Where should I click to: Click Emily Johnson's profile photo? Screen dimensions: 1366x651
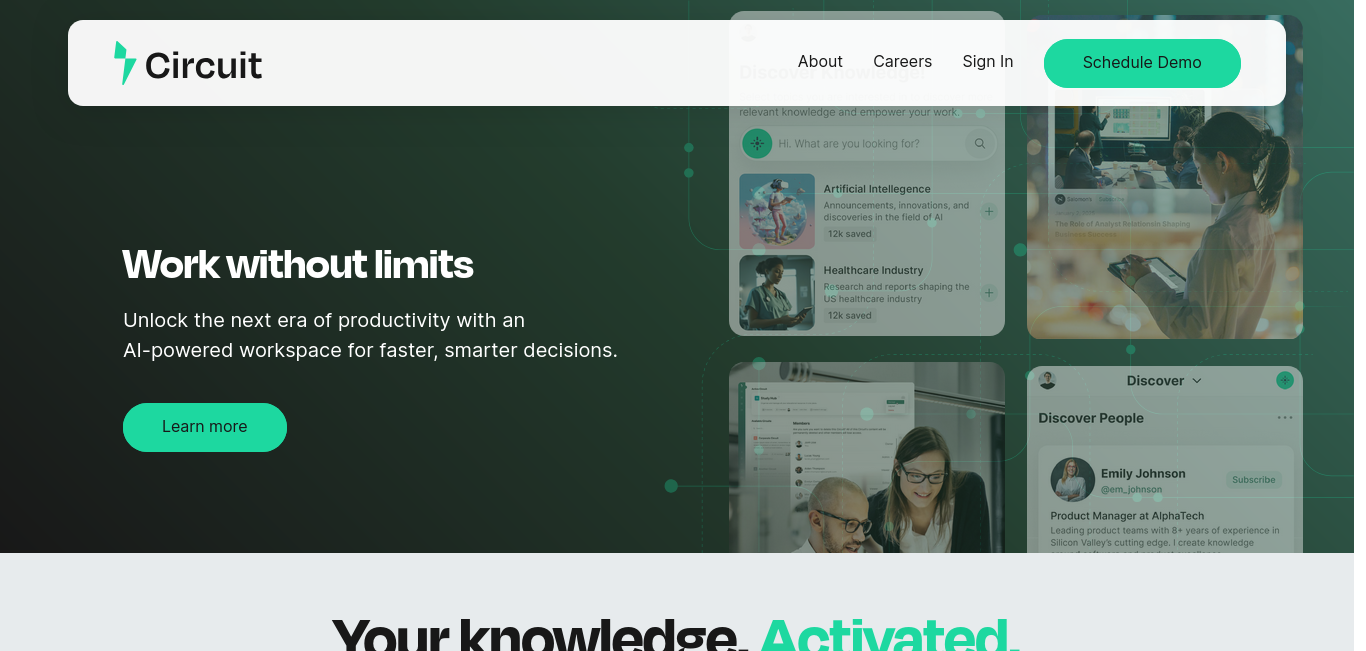pyautogui.click(x=1072, y=480)
